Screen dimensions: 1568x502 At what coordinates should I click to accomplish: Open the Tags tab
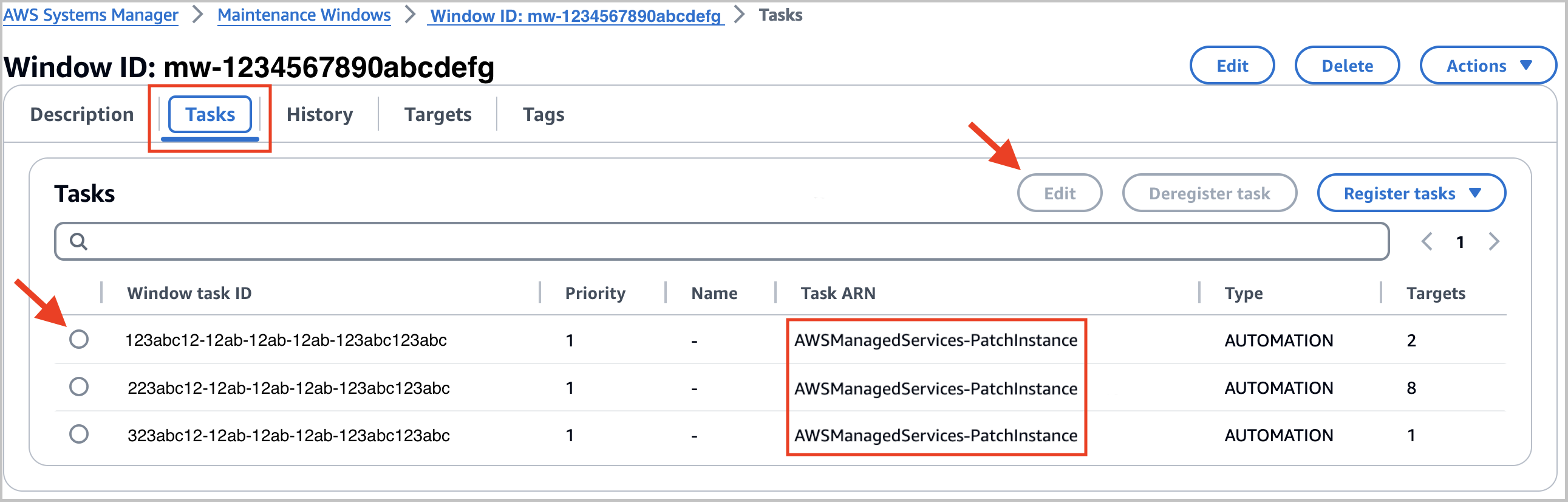(x=543, y=114)
